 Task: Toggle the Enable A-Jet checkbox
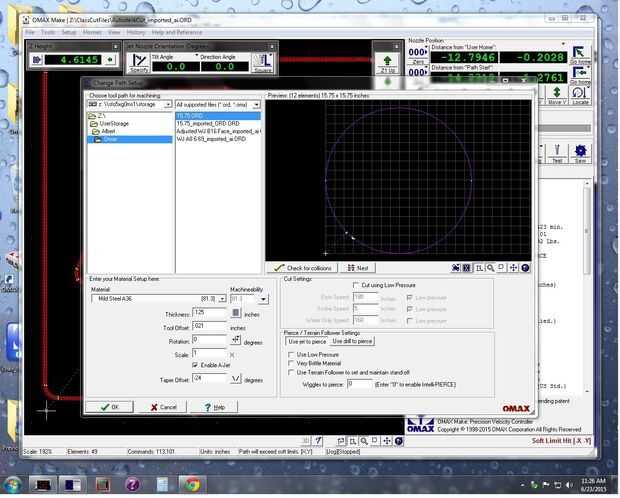[195, 366]
